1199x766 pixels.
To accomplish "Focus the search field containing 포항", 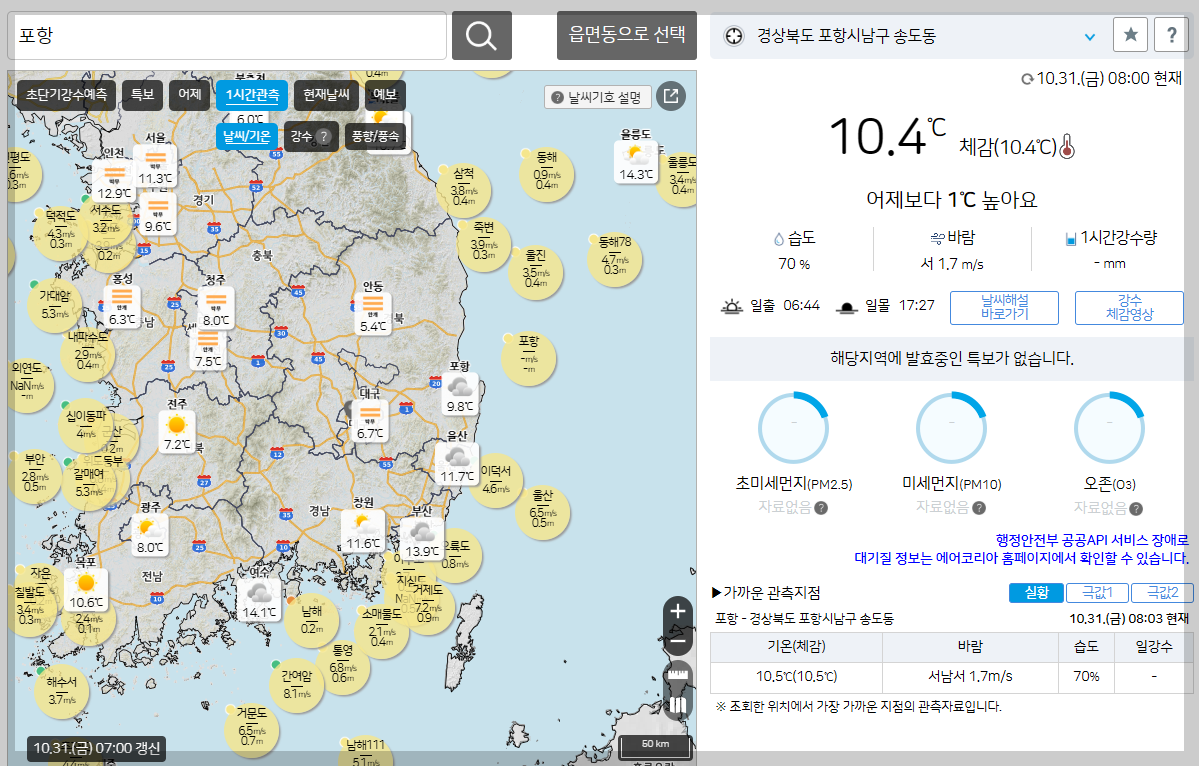I will coord(227,35).
